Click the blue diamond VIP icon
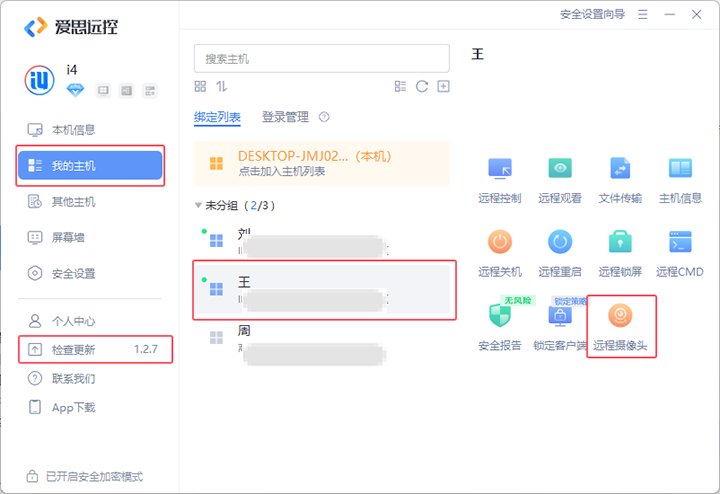The height and width of the screenshot is (494, 720). 75,90
